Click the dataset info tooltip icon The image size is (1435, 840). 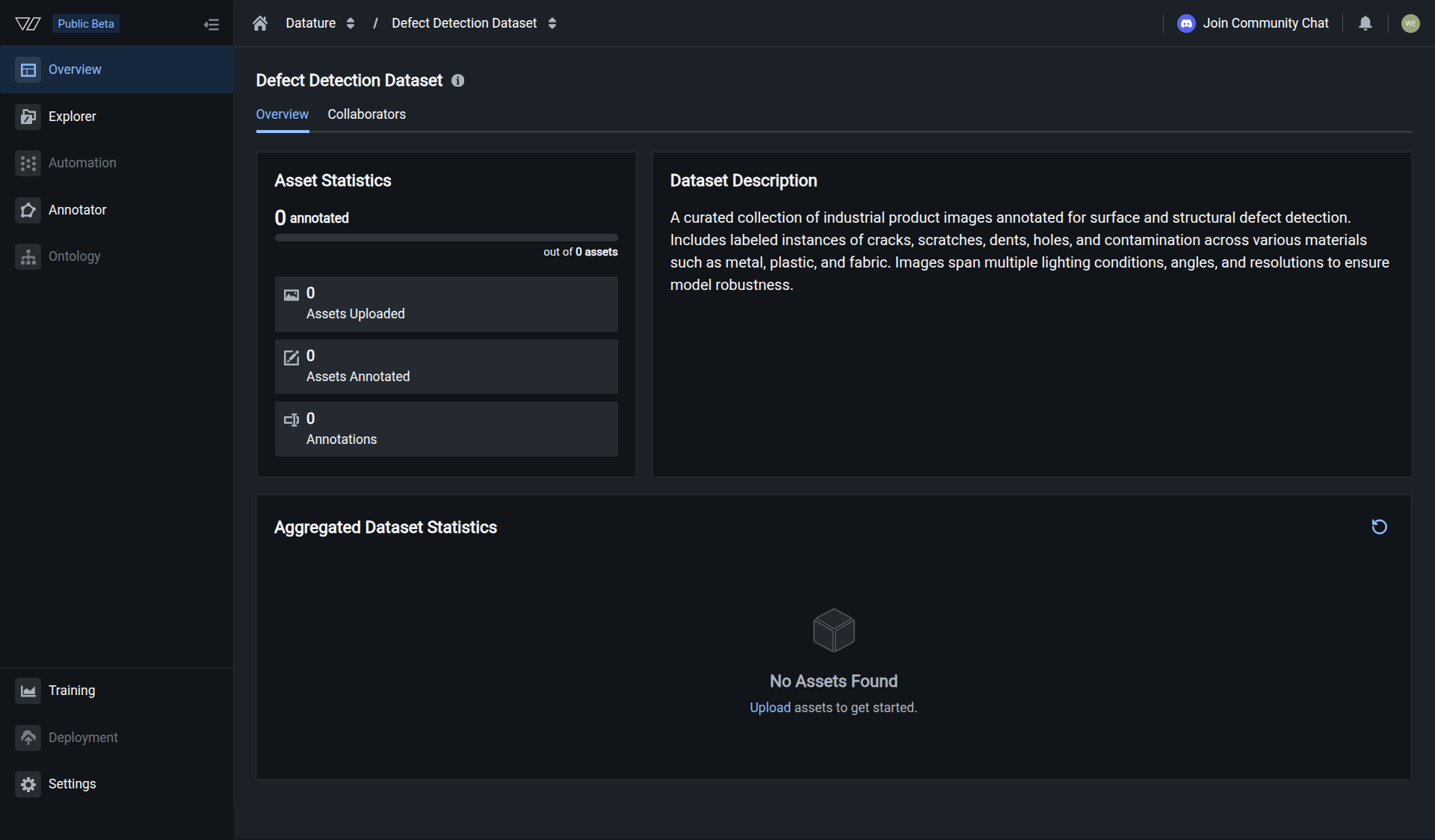[x=457, y=81]
